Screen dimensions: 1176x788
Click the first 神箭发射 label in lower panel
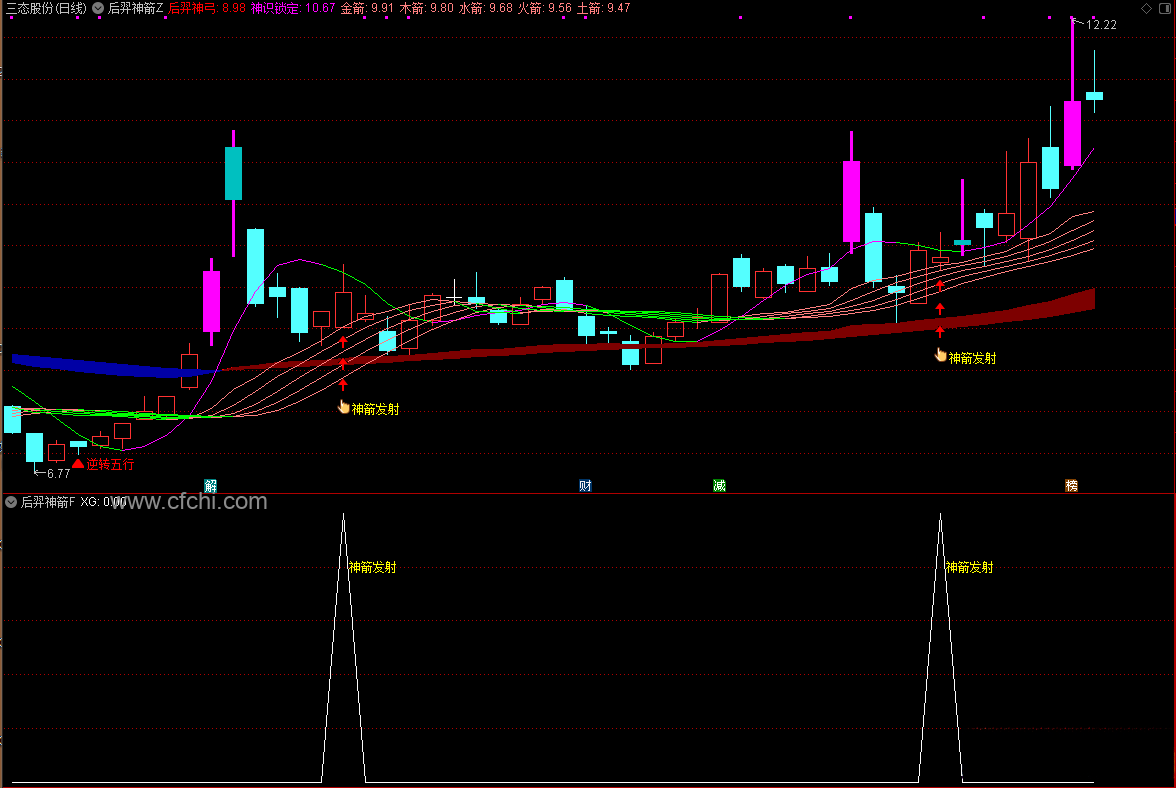(372, 567)
